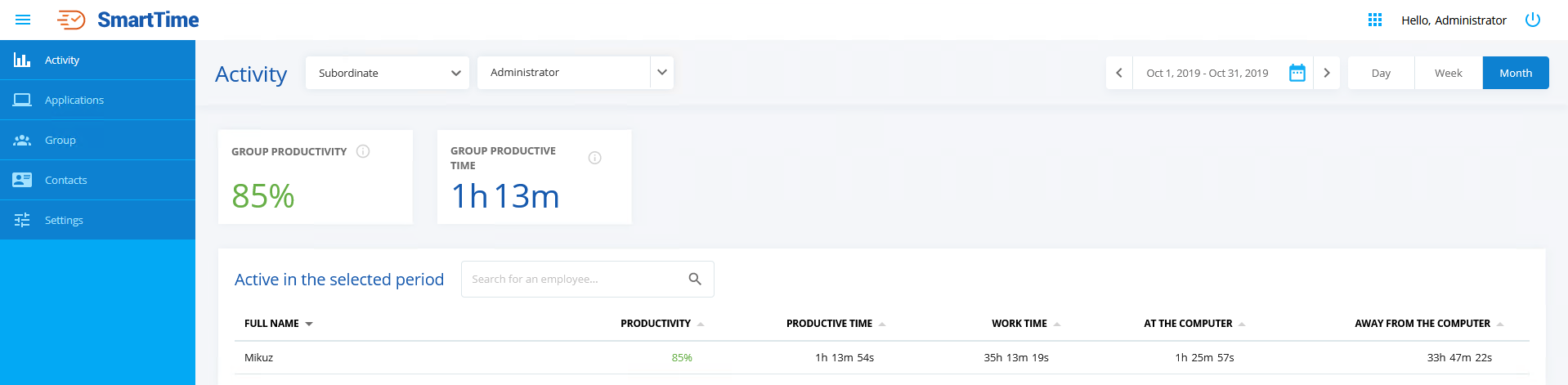Image resolution: width=1568 pixels, height=385 pixels.
Task: Open the calendar date picker icon
Action: (x=1297, y=73)
